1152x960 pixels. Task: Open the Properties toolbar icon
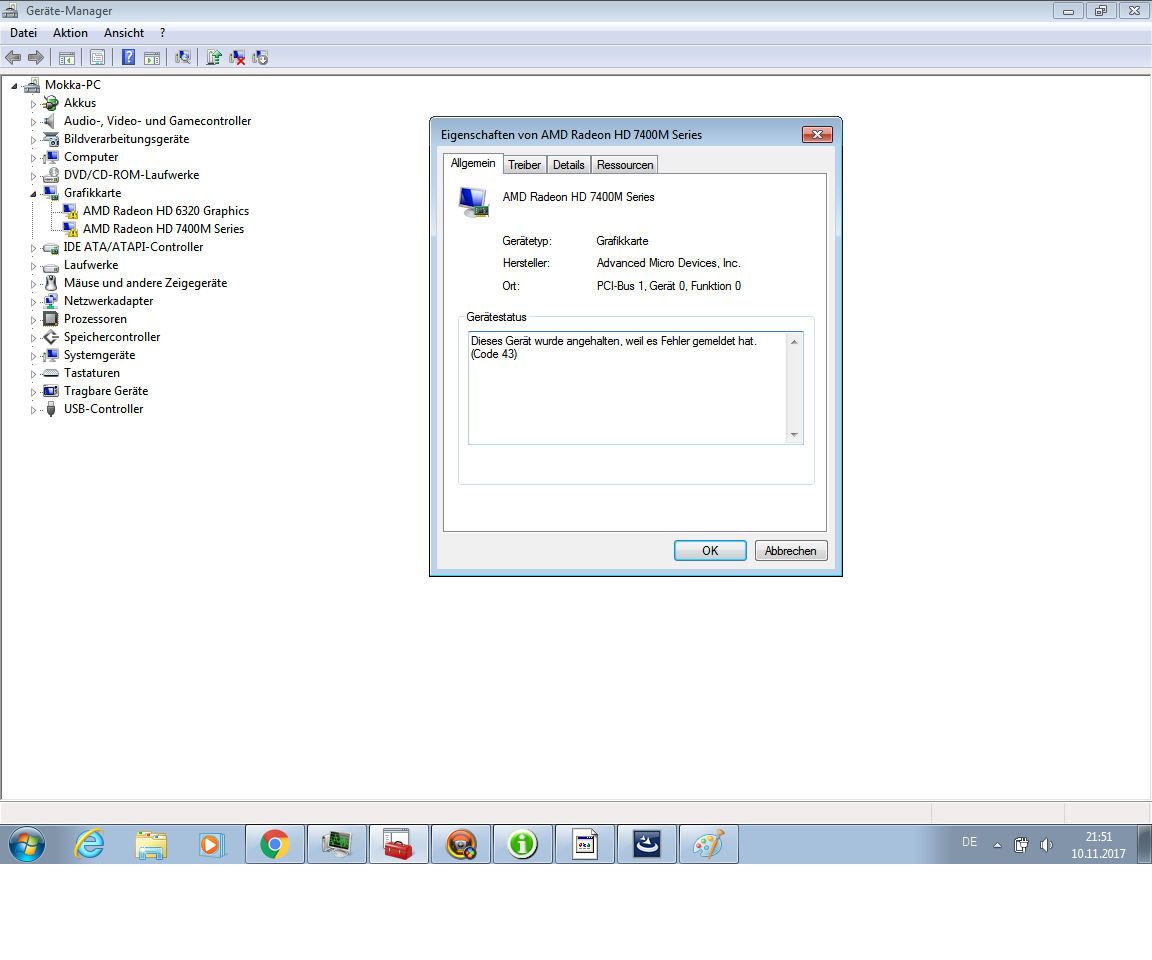pyautogui.click(x=97, y=57)
